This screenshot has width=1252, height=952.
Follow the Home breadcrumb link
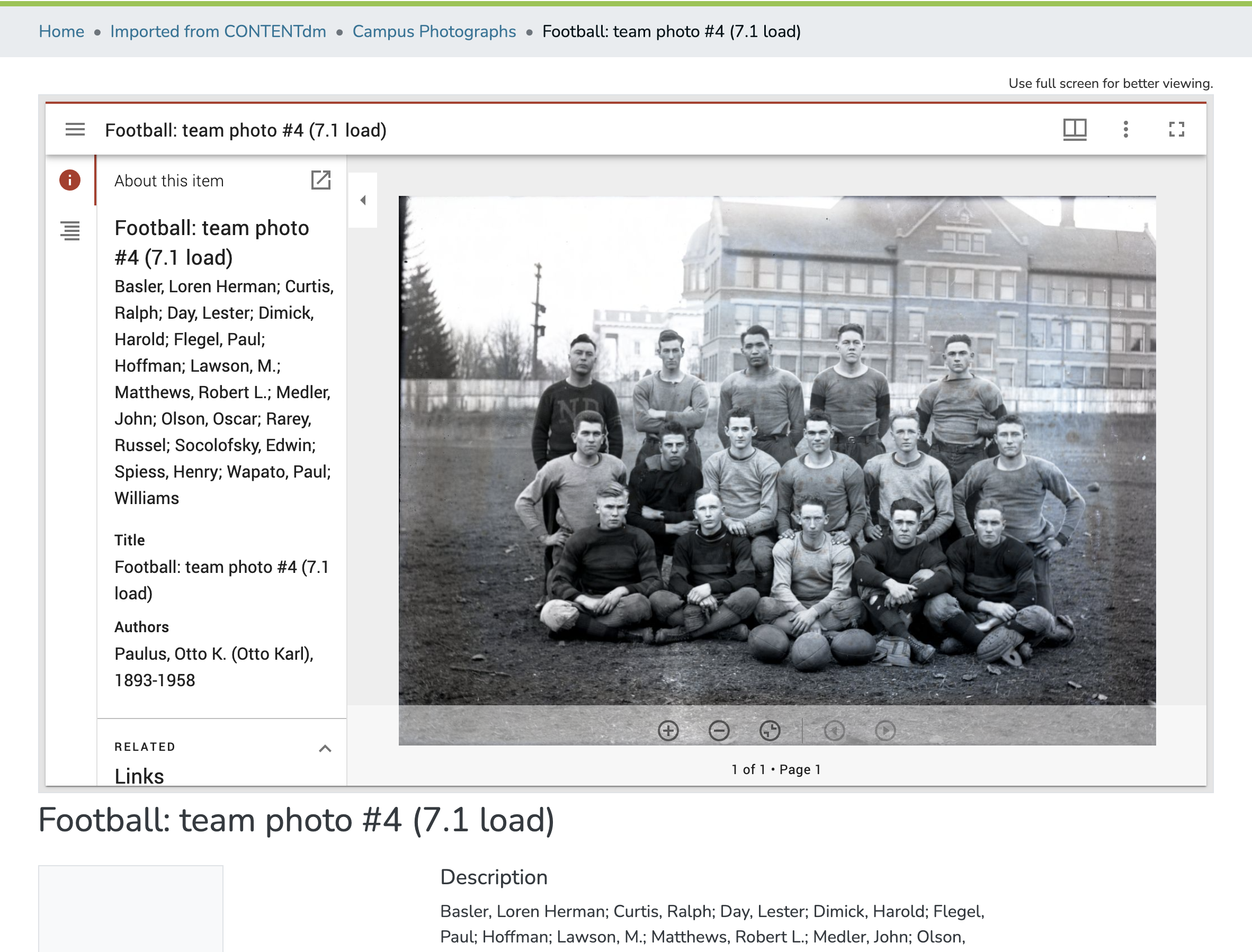pos(61,32)
